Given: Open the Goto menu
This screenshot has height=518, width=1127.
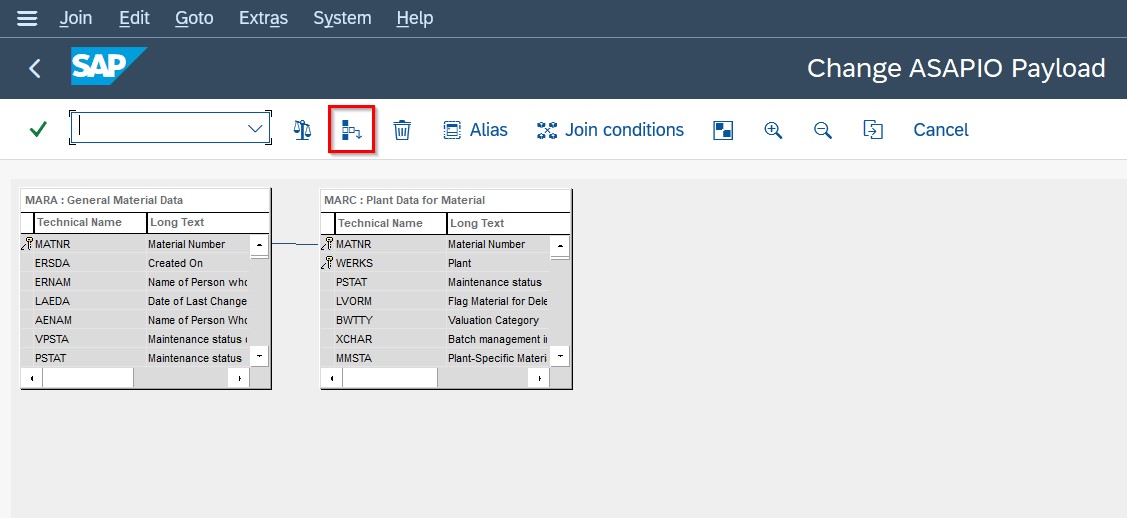Looking at the screenshot, I should [194, 18].
